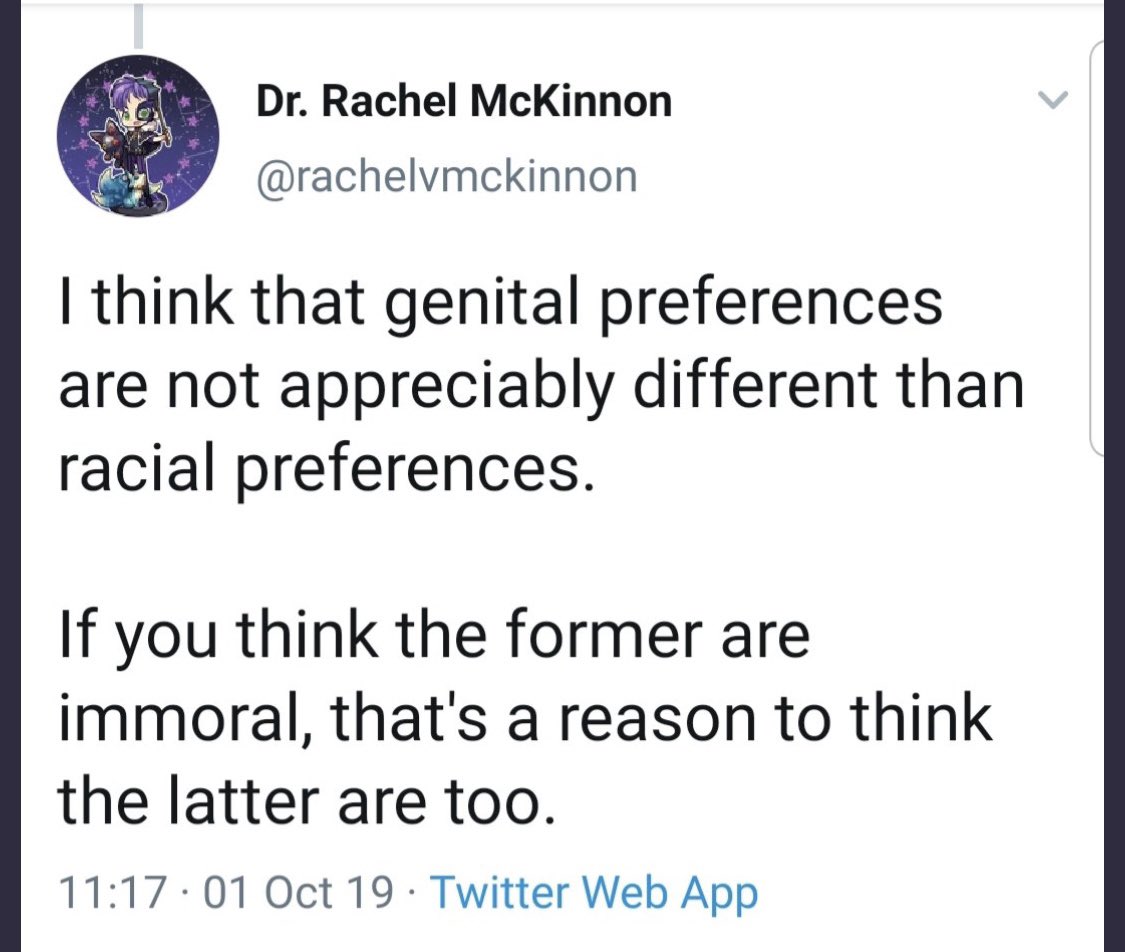Screen dimensions: 1125x952
Task: Expand the tweet options chevron
Action: pos(1053,100)
